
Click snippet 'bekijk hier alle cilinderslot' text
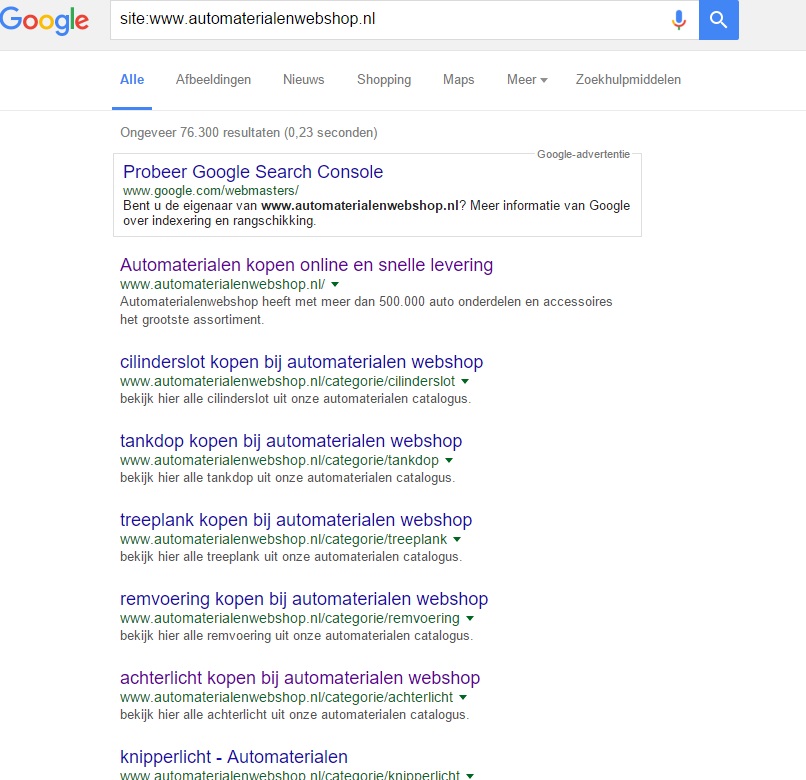[x=295, y=399]
